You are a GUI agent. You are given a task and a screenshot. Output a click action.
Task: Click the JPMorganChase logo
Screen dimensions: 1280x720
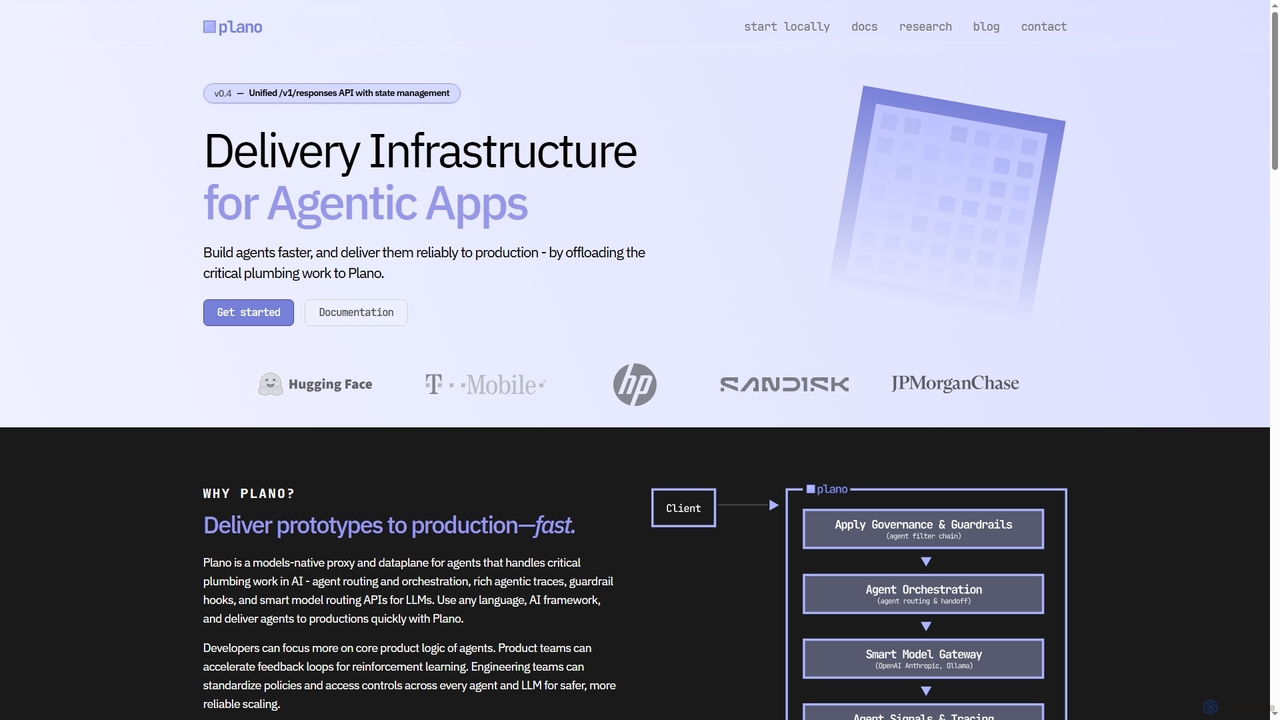point(955,384)
